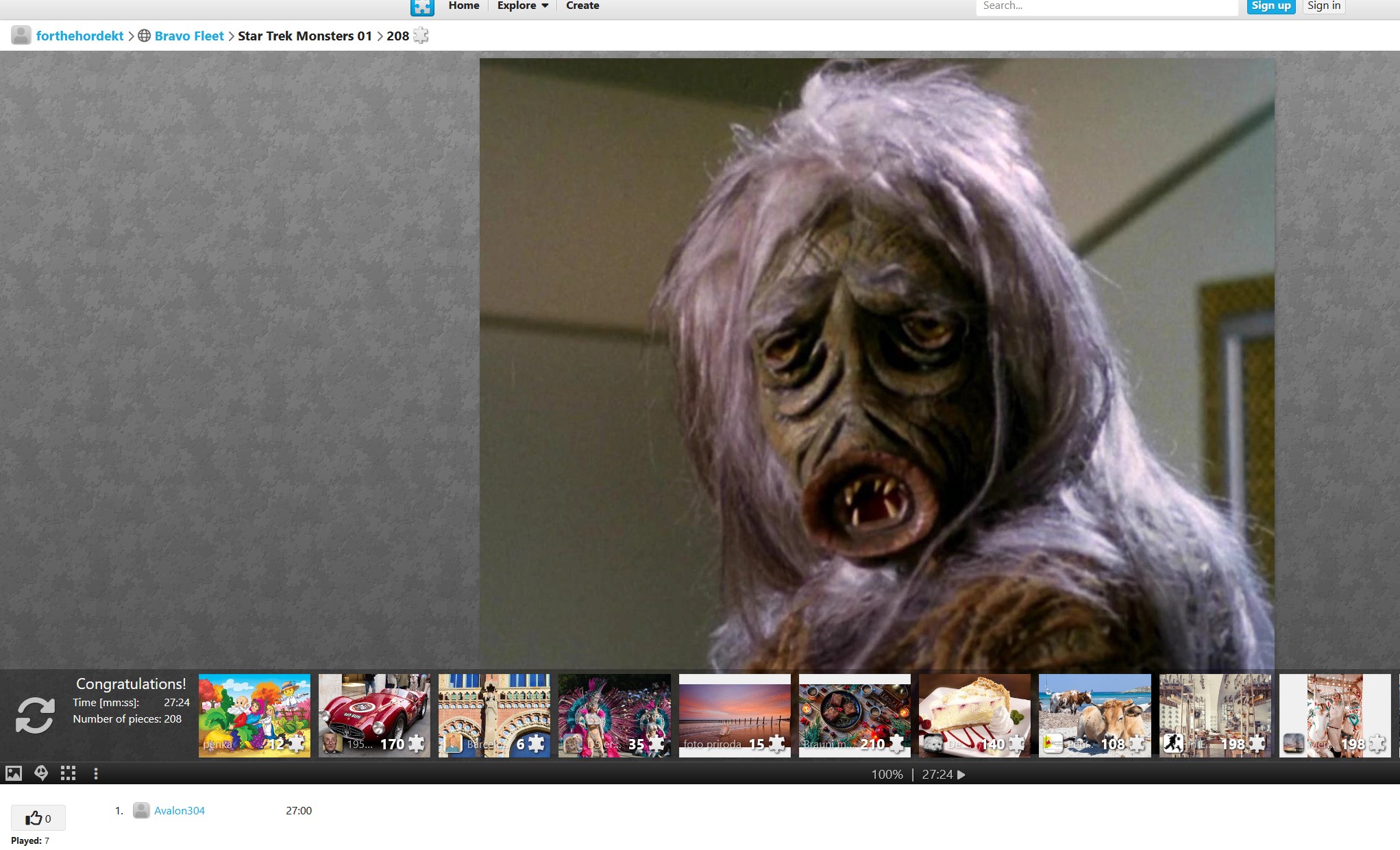The image size is (1400, 850).
Task: Click the author avatar on cafe interior puzzle
Action: point(1173,743)
